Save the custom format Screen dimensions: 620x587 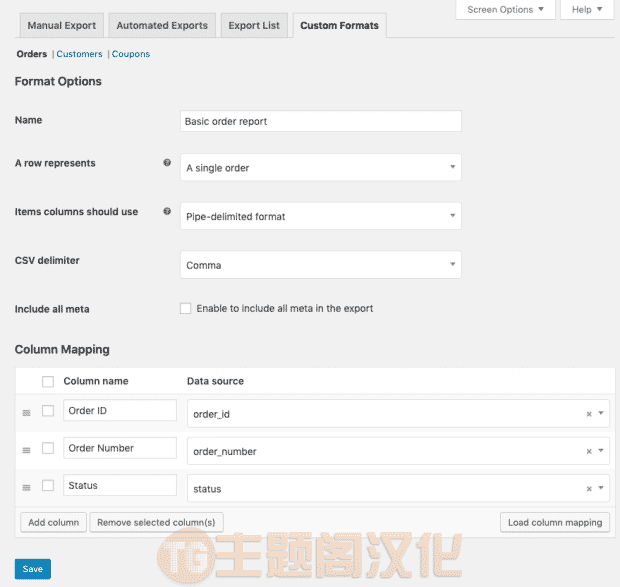32,569
